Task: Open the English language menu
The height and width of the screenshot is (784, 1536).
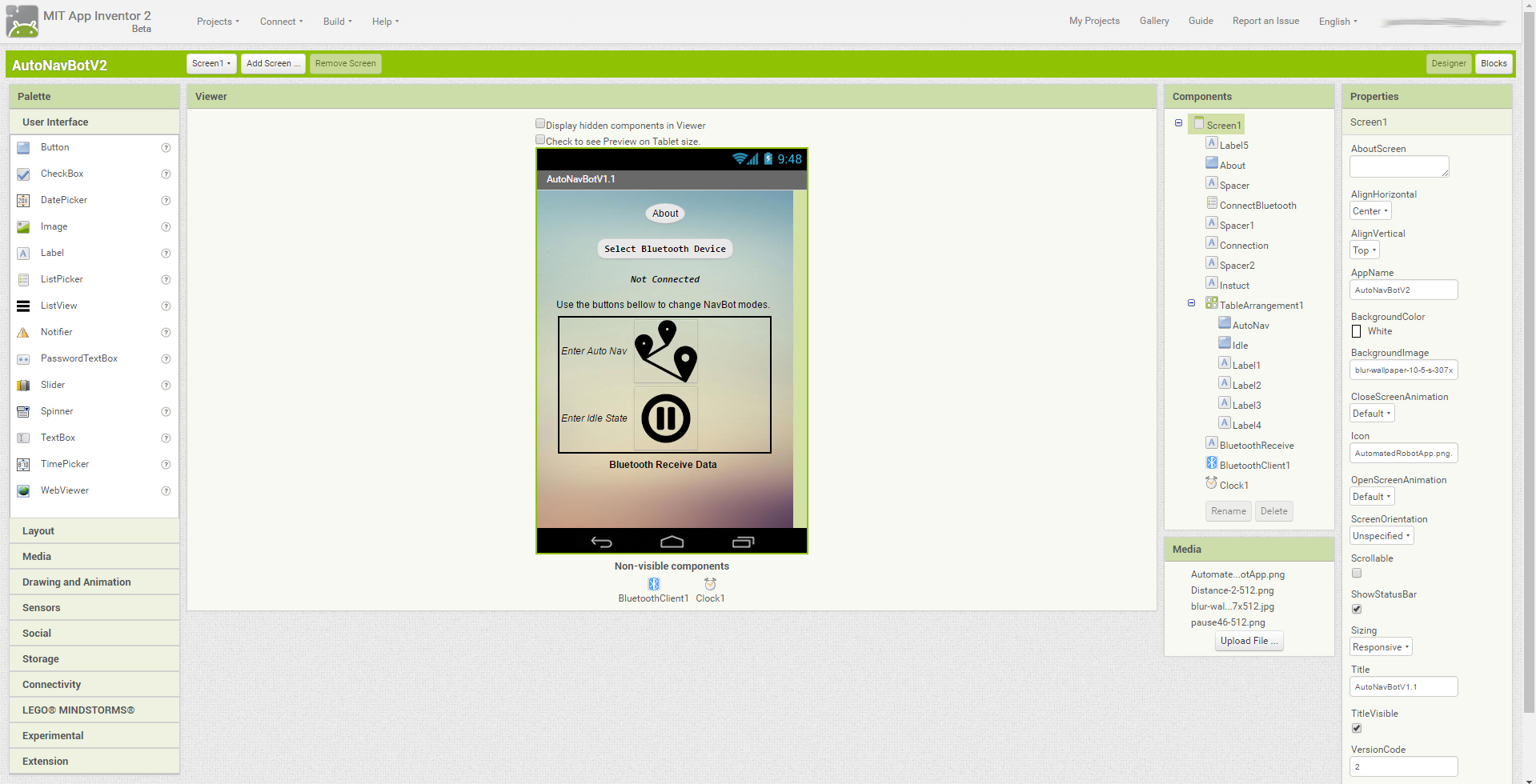Action: pyautogui.click(x=1338, y=22)
